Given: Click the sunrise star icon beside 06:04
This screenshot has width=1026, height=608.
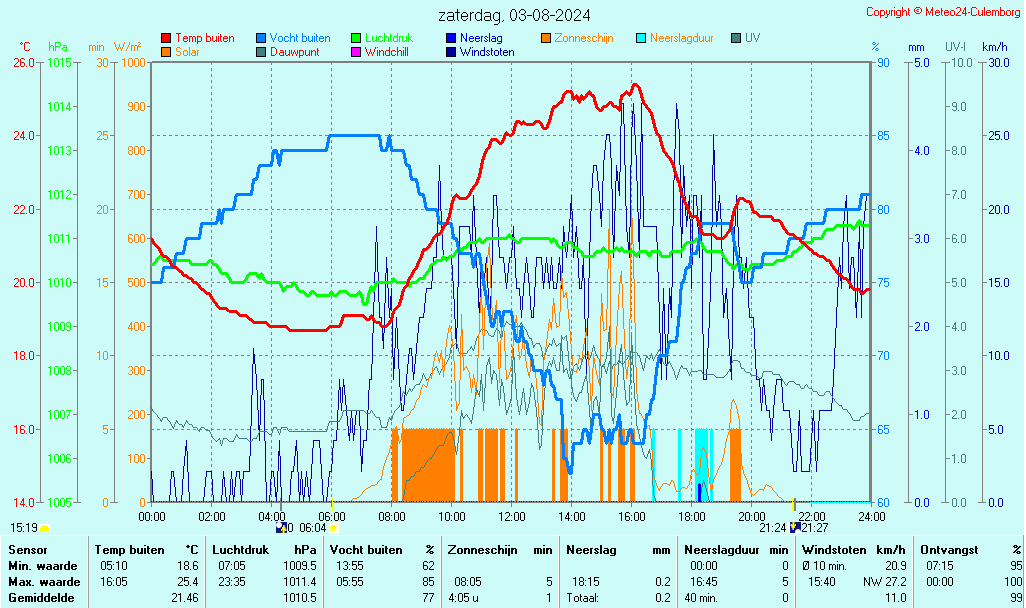Looking at the screenshot, I should 334,528.
